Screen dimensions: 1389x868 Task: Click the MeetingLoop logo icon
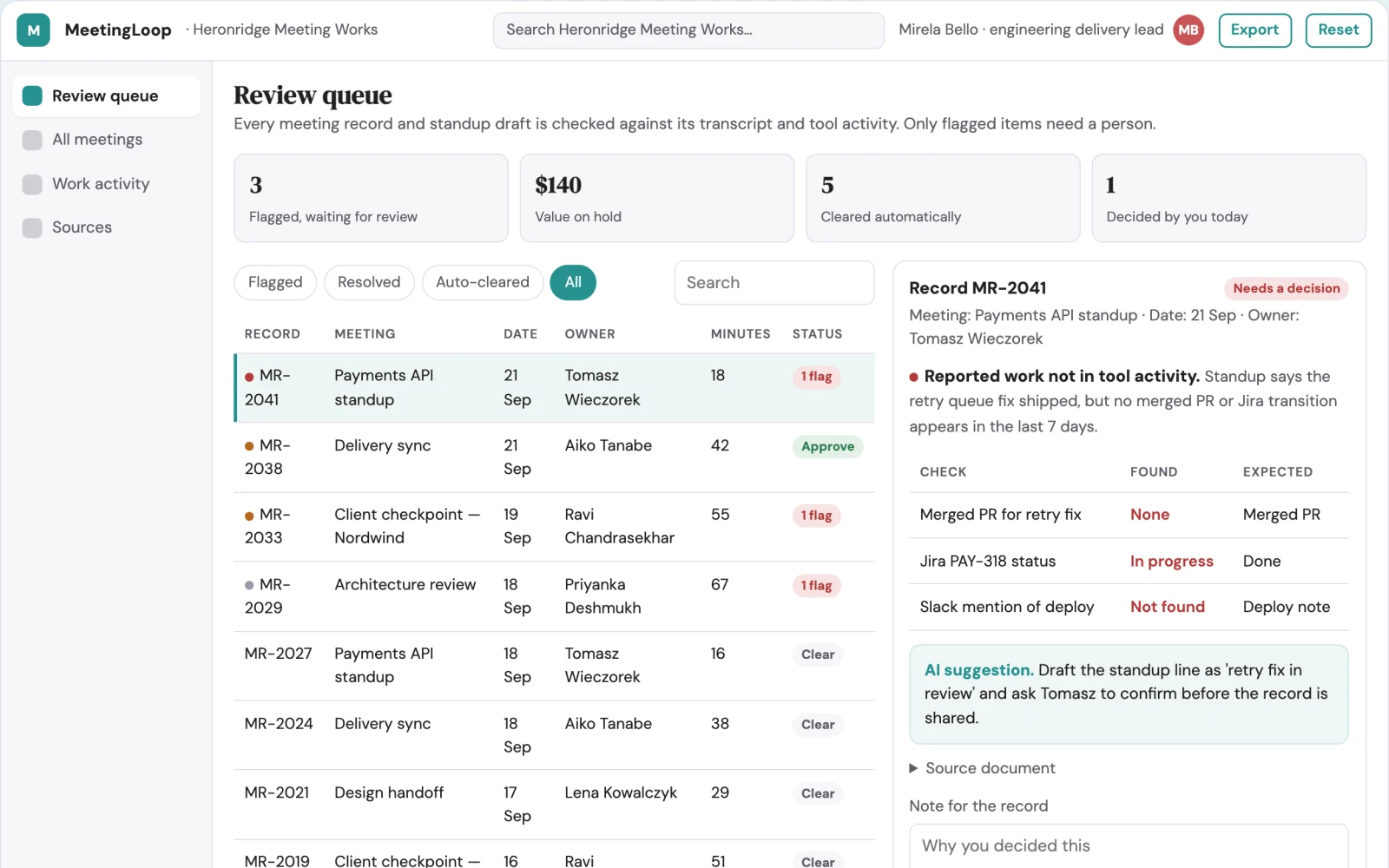point(33,30)
